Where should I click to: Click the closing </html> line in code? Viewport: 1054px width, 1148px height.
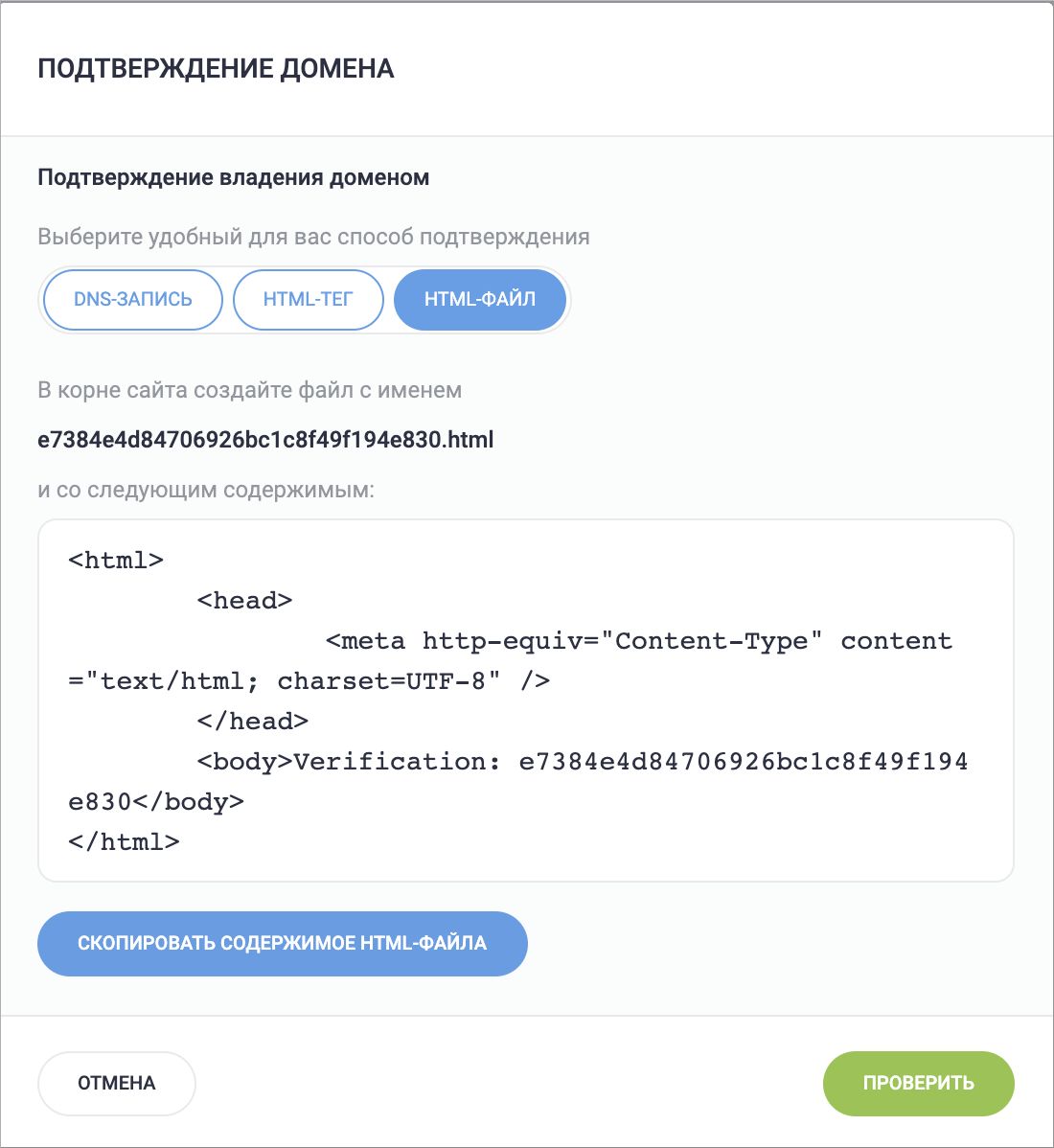pyautogui.click(x=124, y=842)
